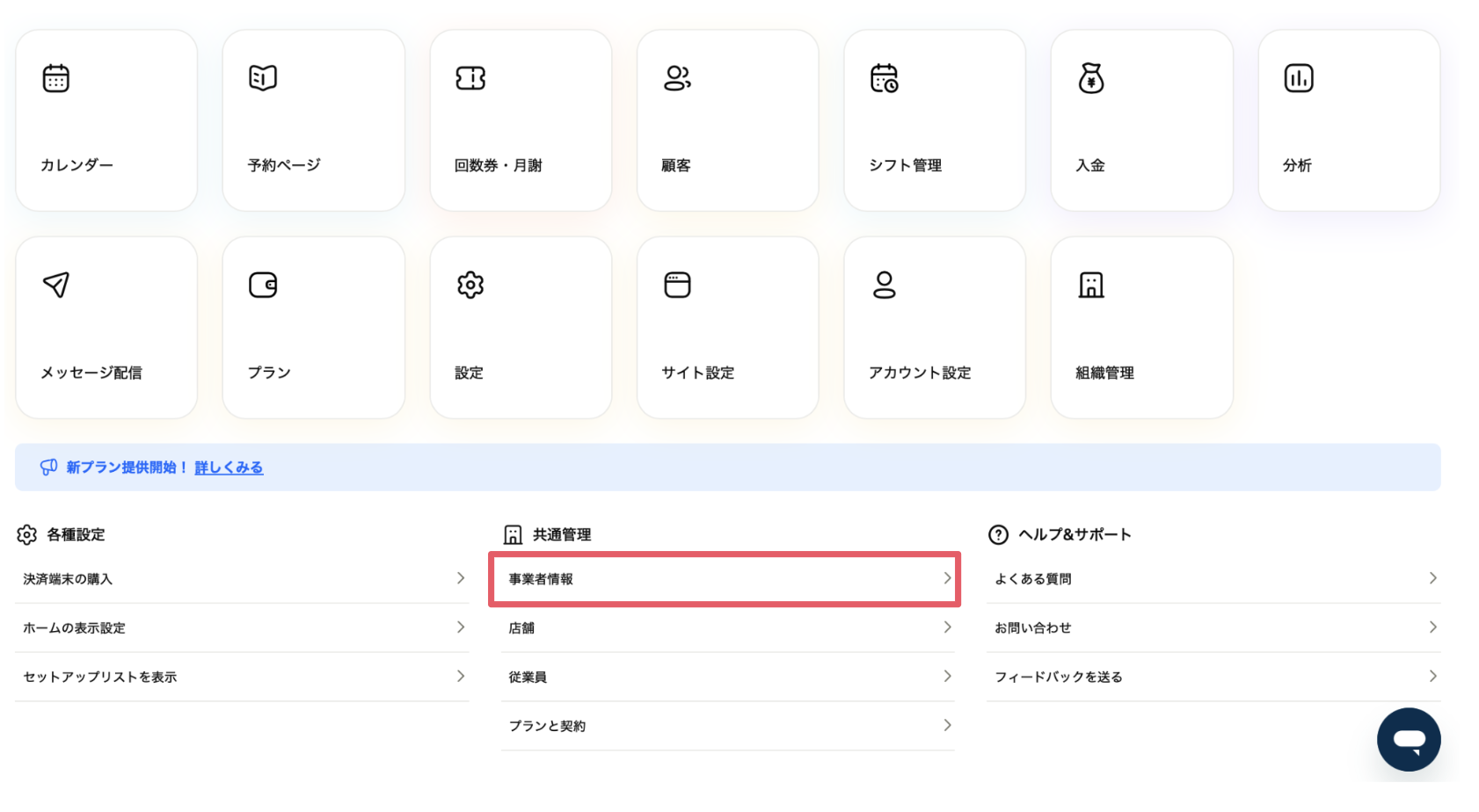Open the サイト設定 label
The height and width of the screenshot is (812, 1479).
click(698, 373)
